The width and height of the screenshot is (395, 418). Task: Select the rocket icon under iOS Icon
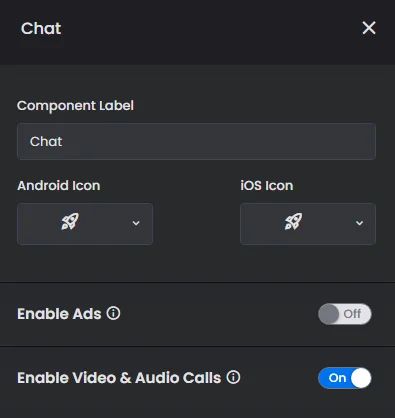coord(293,222)
